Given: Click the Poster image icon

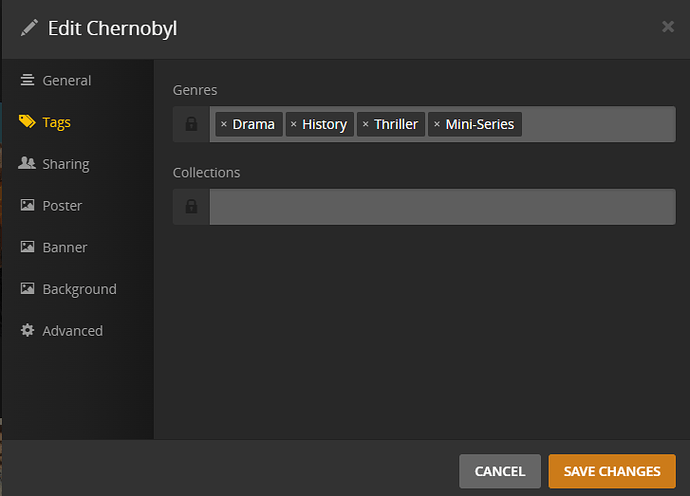Looking at the screenshot, I should tap(27, 205).
